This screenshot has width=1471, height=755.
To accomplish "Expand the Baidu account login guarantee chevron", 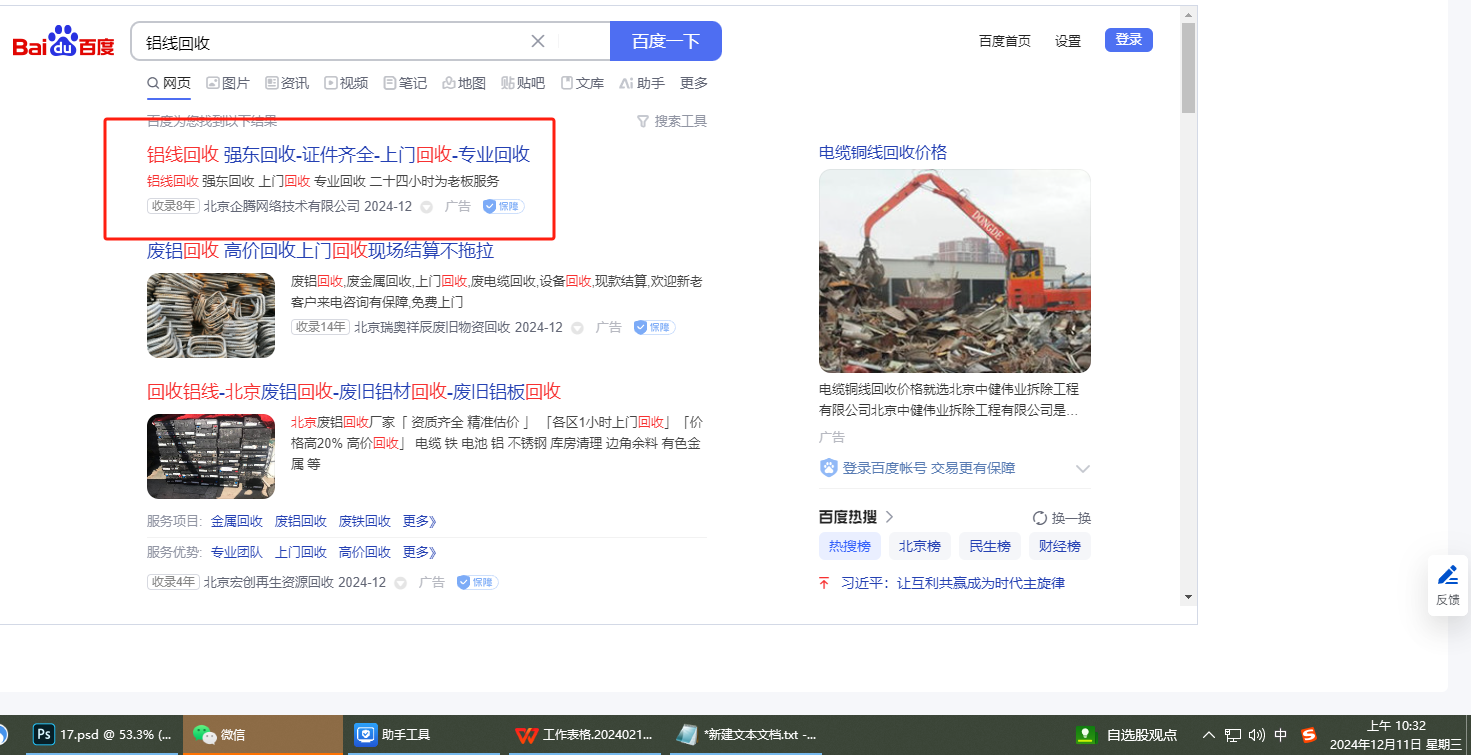I will click(1082, 469).
